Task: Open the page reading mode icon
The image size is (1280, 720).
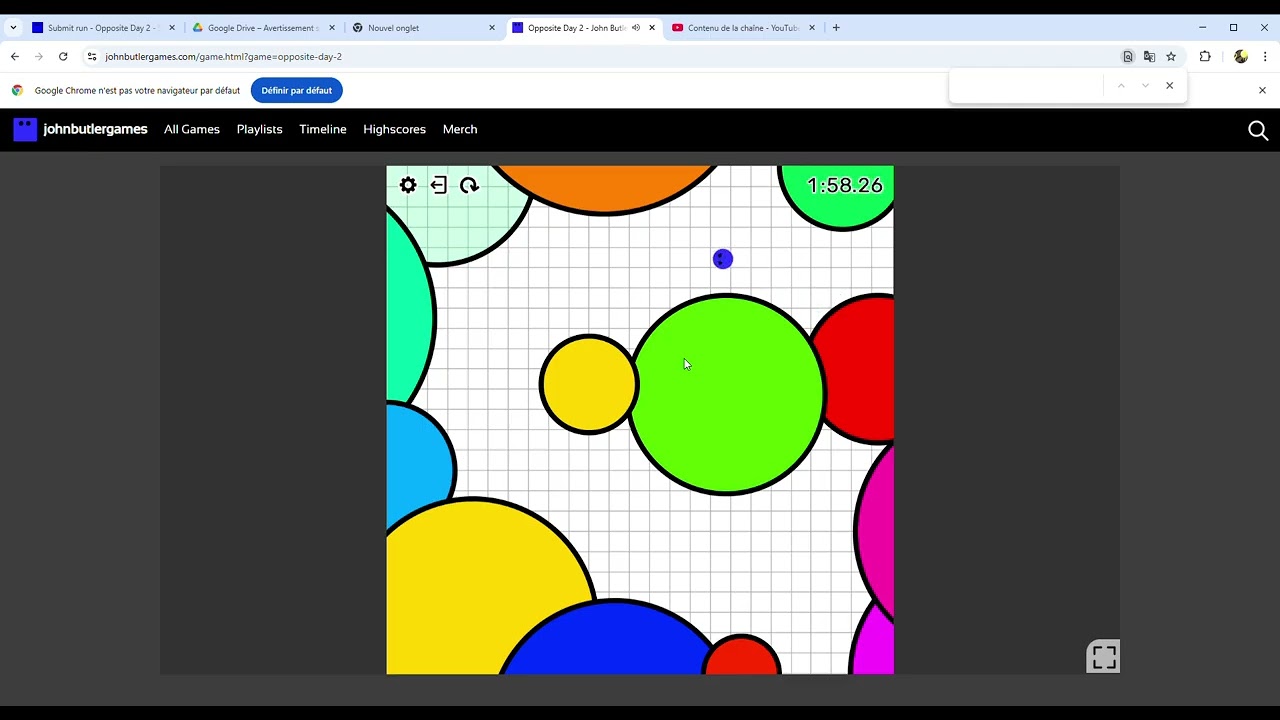Action: click(1128, 57)
